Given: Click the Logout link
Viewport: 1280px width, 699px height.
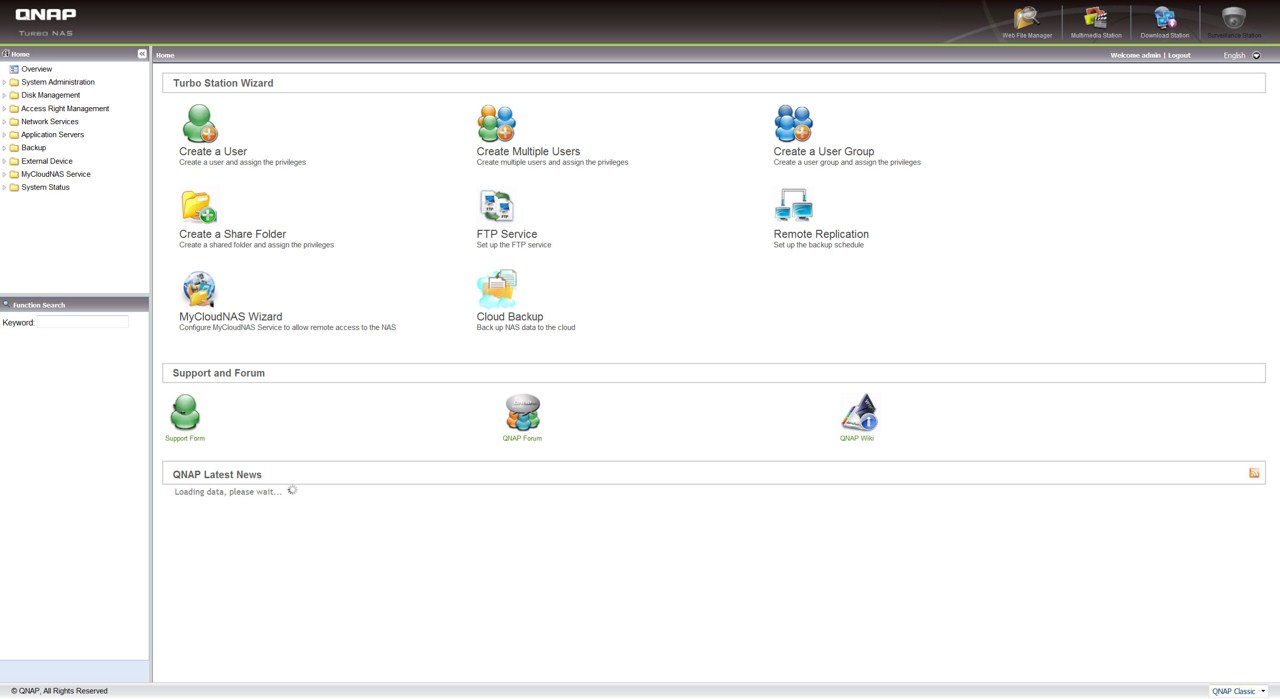Looking at the screenshot, I should [1179, 55].
